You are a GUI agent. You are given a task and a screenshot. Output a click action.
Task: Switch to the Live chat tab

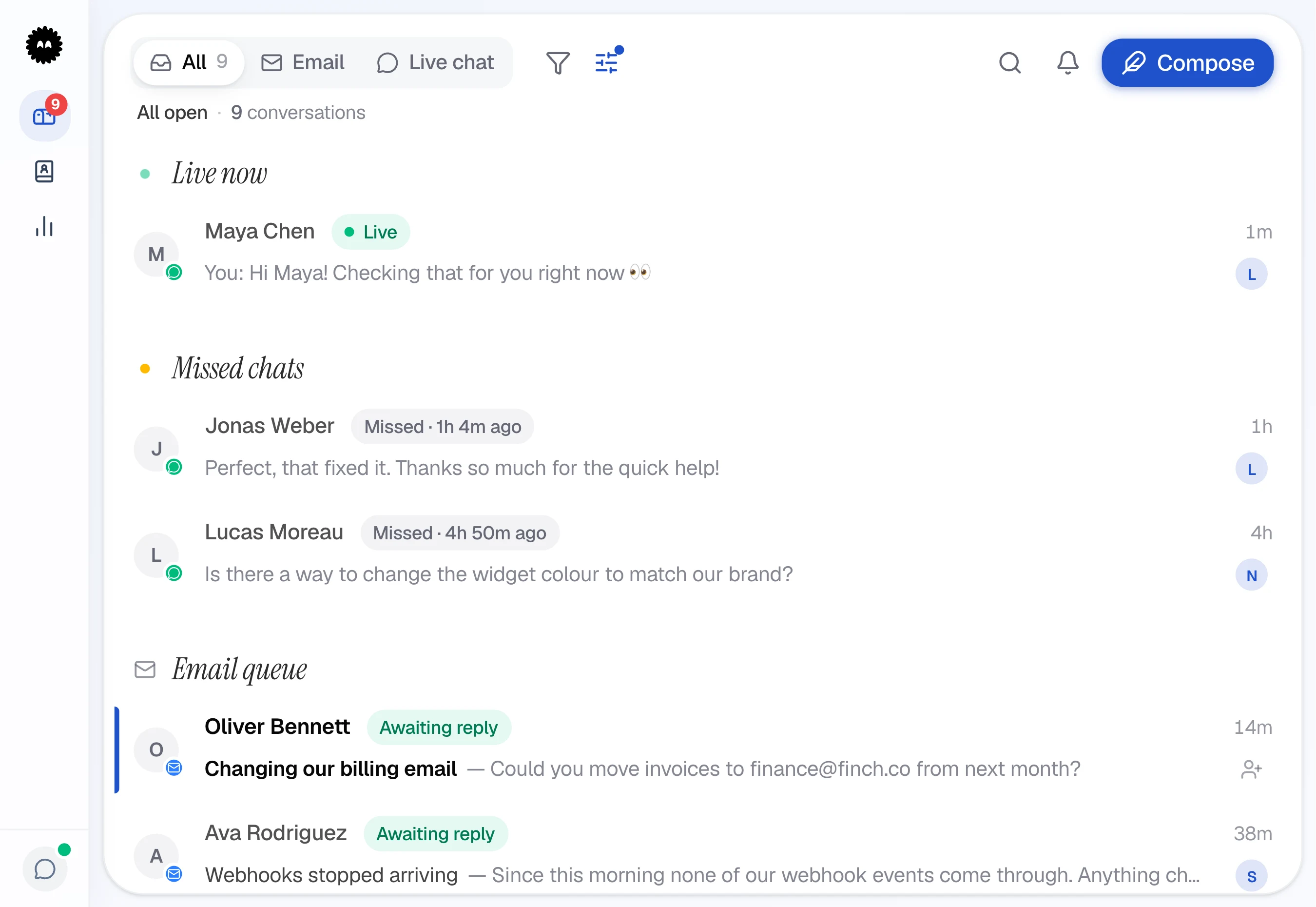(x=436, y=62)
